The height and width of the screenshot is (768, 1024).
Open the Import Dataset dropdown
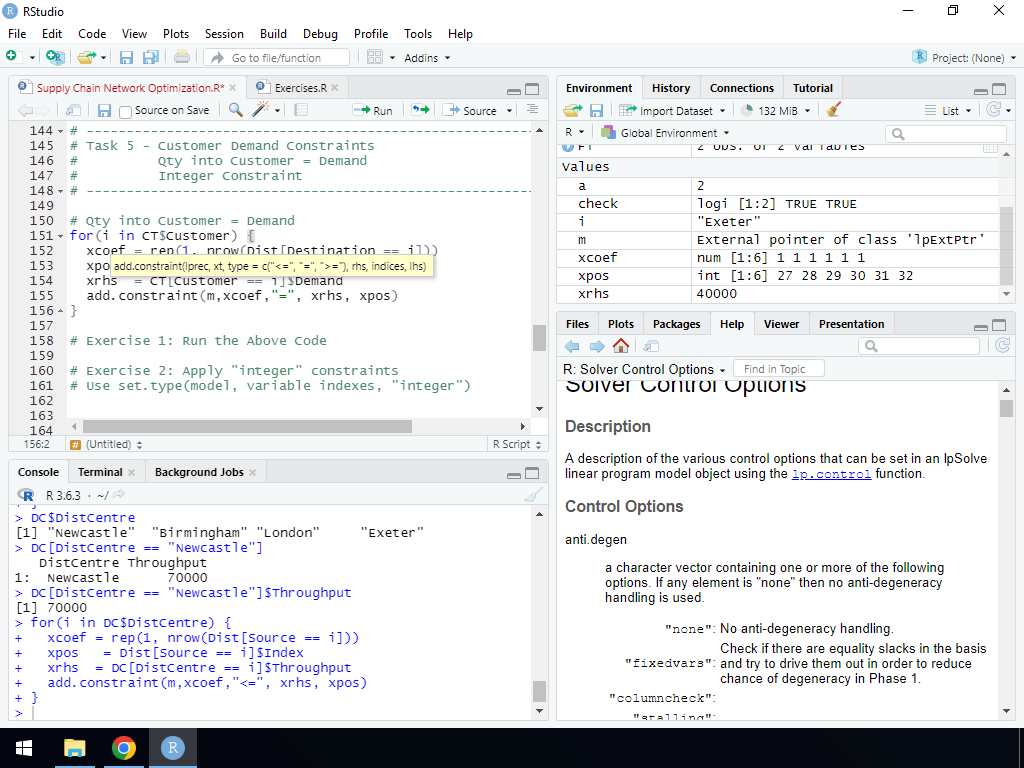pyautogui.click(x=672, y=110)
